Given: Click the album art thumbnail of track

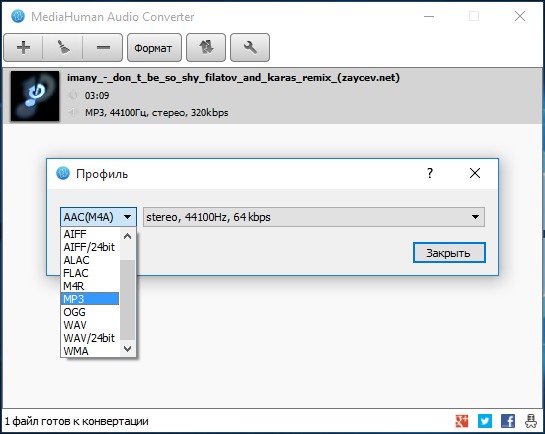Looking at the screenshot, I should [x=35, y=96].
